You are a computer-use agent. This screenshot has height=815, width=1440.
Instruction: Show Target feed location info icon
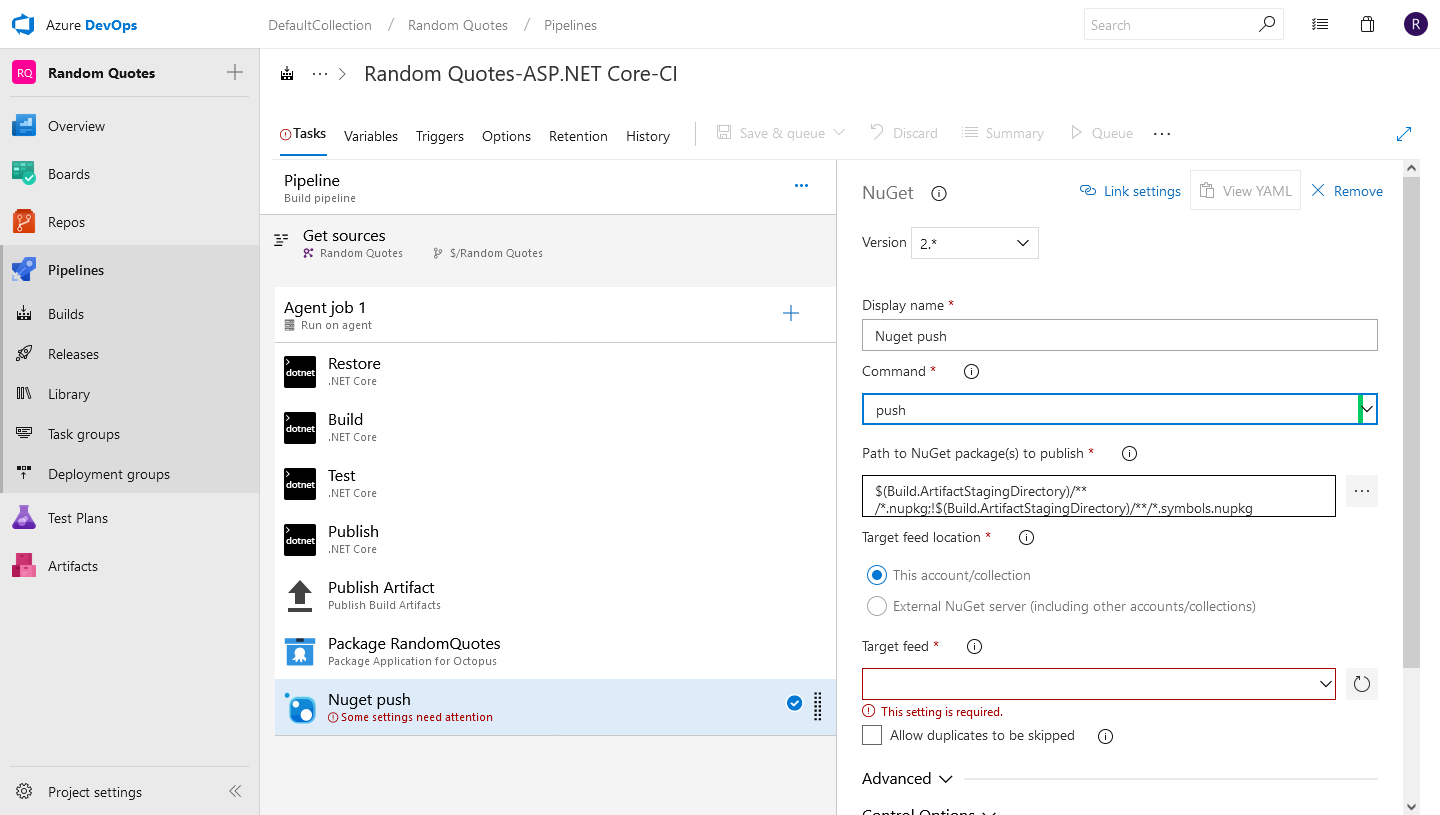click(x=1026, y=538)
